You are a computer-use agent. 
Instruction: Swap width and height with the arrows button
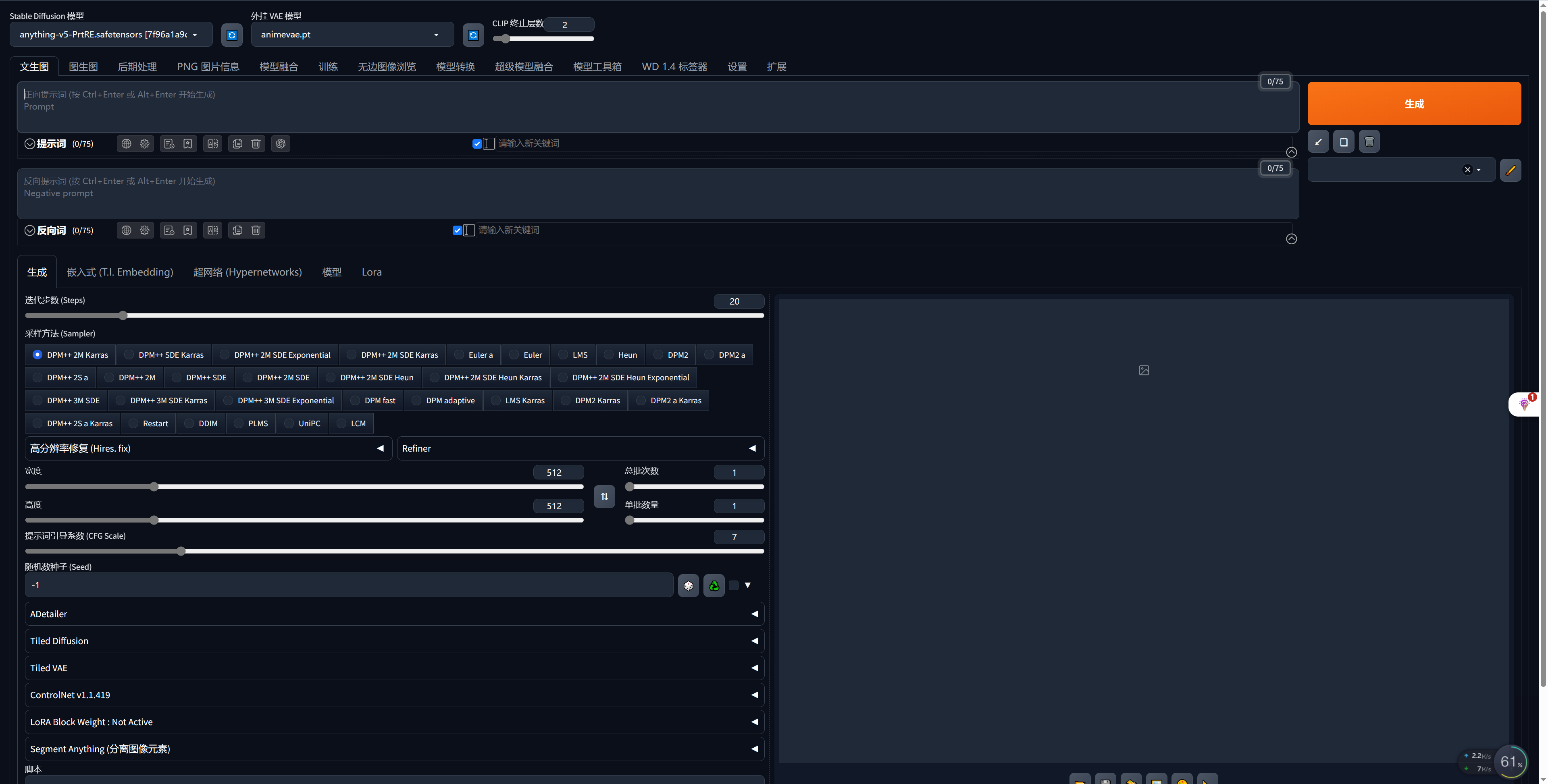click(x=605, y=496)
